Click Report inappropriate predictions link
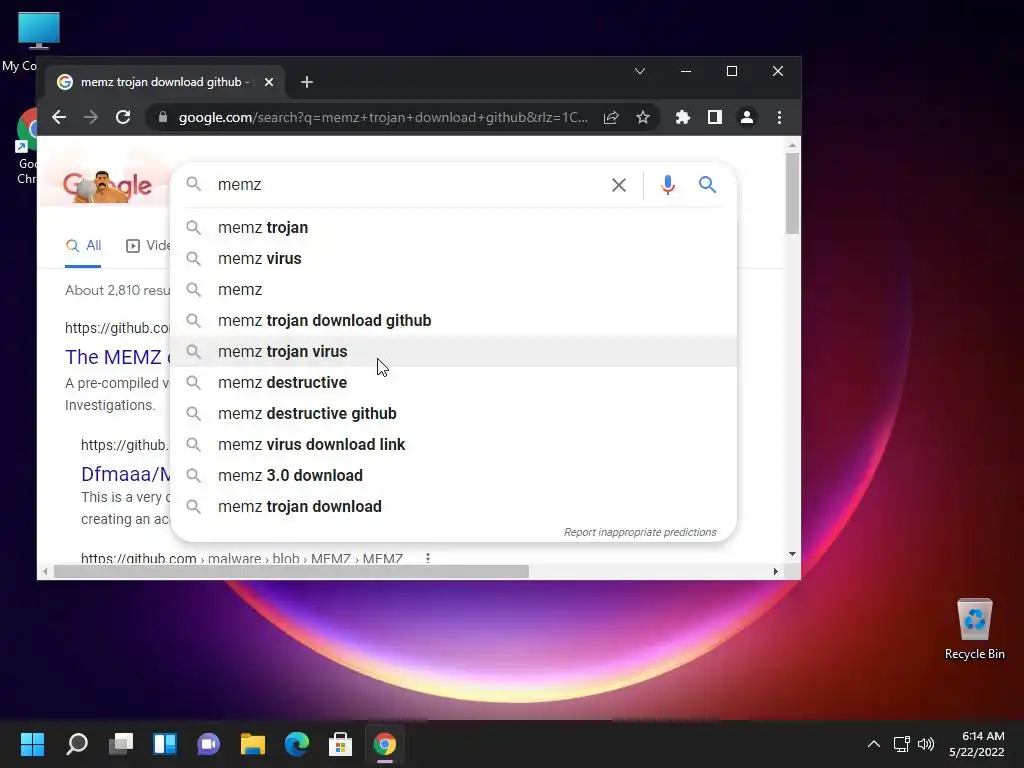Screen dimensions: 1024x768 640,532
